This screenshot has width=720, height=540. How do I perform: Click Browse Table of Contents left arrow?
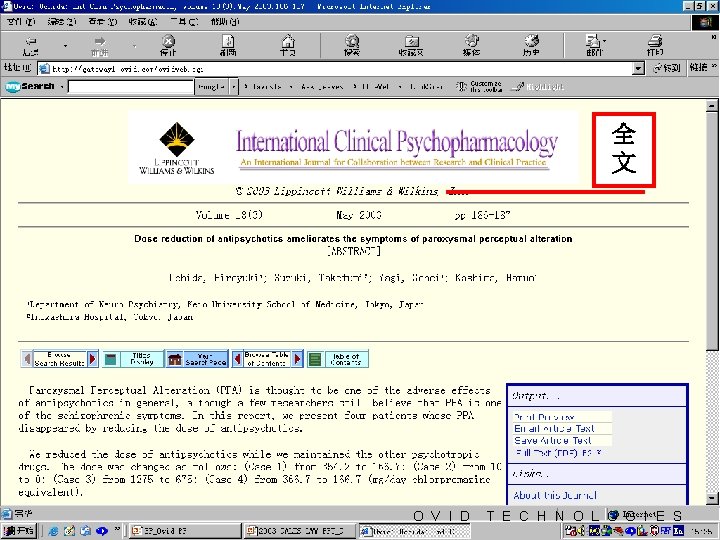click(x=237, y=359)
